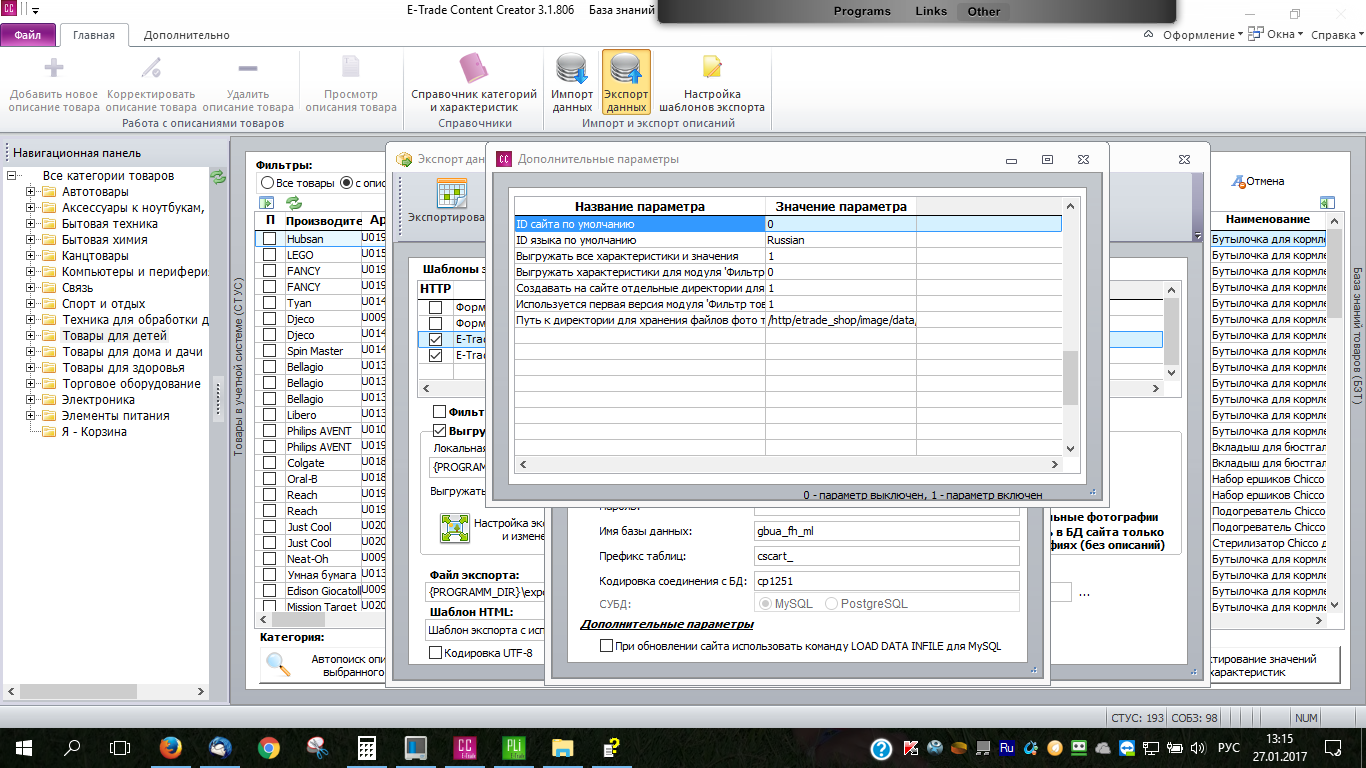Click the Кодировка соединения с БД field

pos(887,580)
